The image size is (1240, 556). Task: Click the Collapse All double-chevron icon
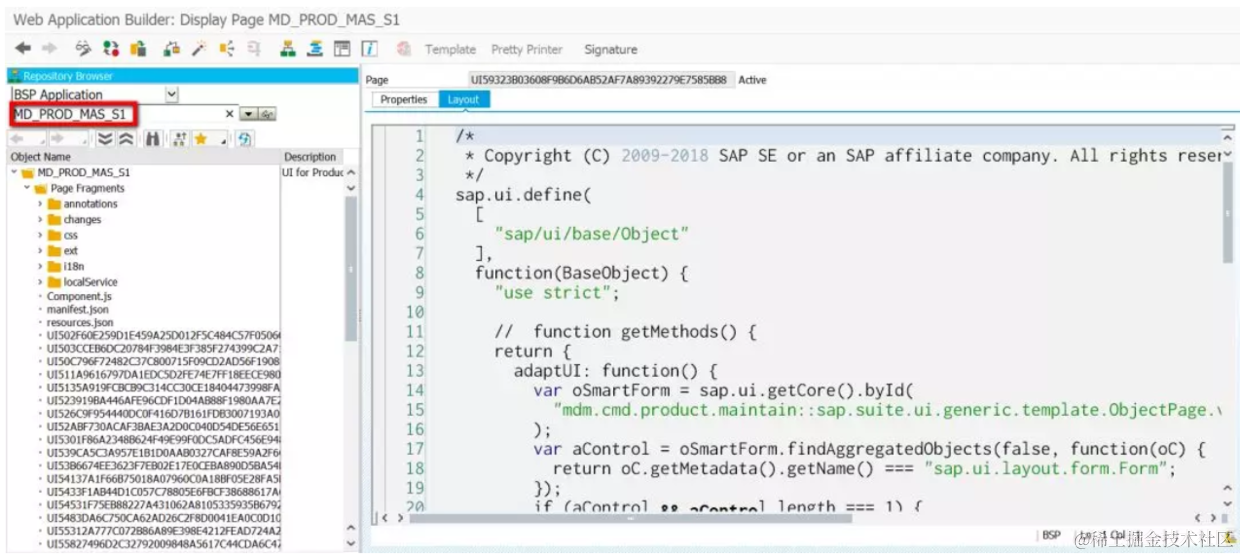tap(125, 139)
